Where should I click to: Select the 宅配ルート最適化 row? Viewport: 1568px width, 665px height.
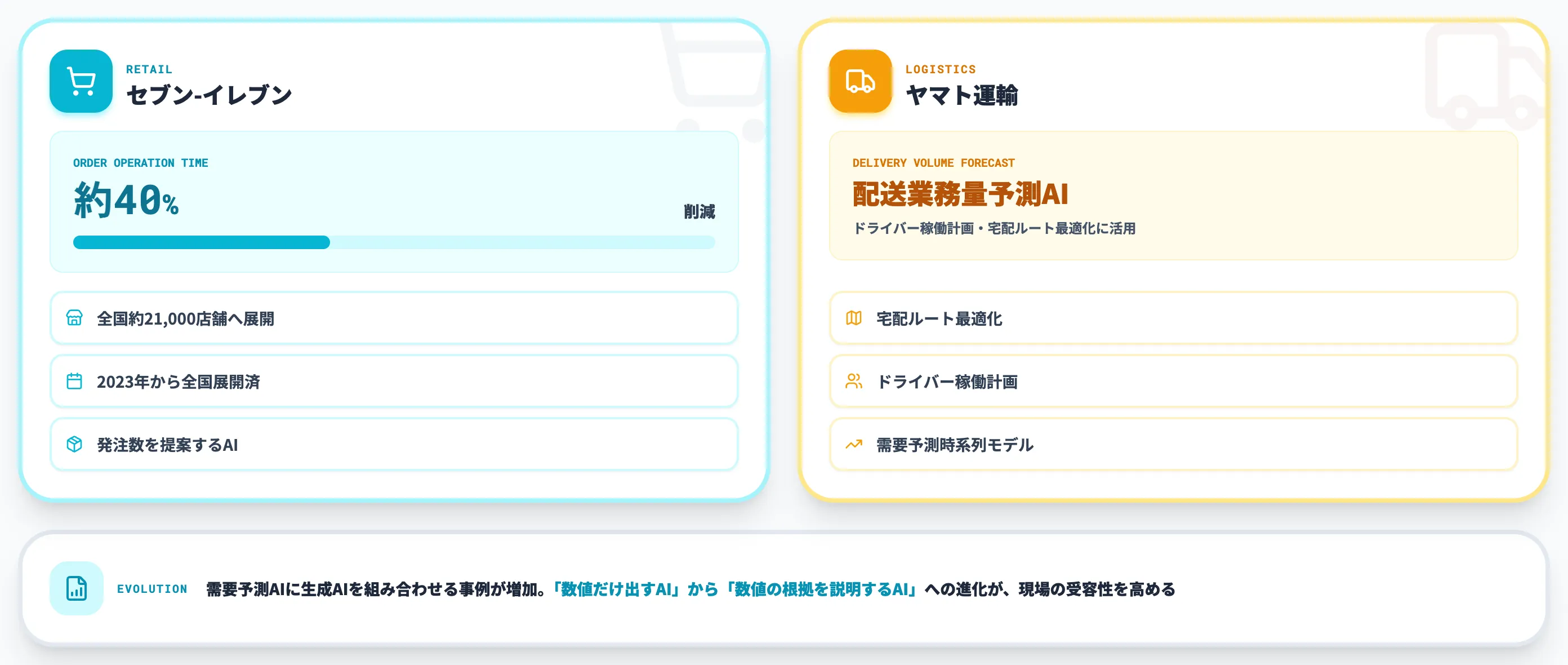pos(1174,318)
